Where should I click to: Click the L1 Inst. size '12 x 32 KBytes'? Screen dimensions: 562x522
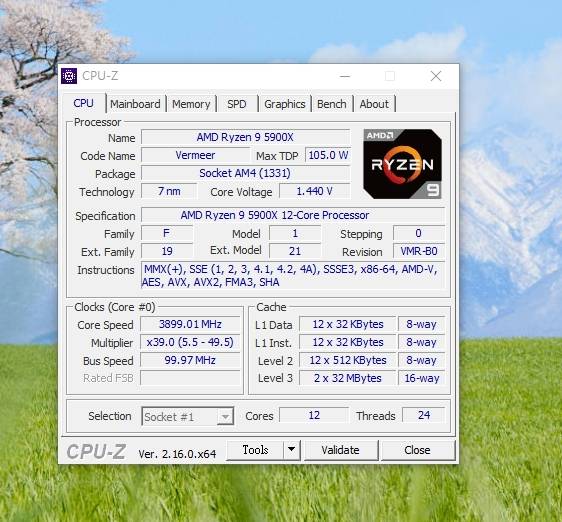coord(348,342)
